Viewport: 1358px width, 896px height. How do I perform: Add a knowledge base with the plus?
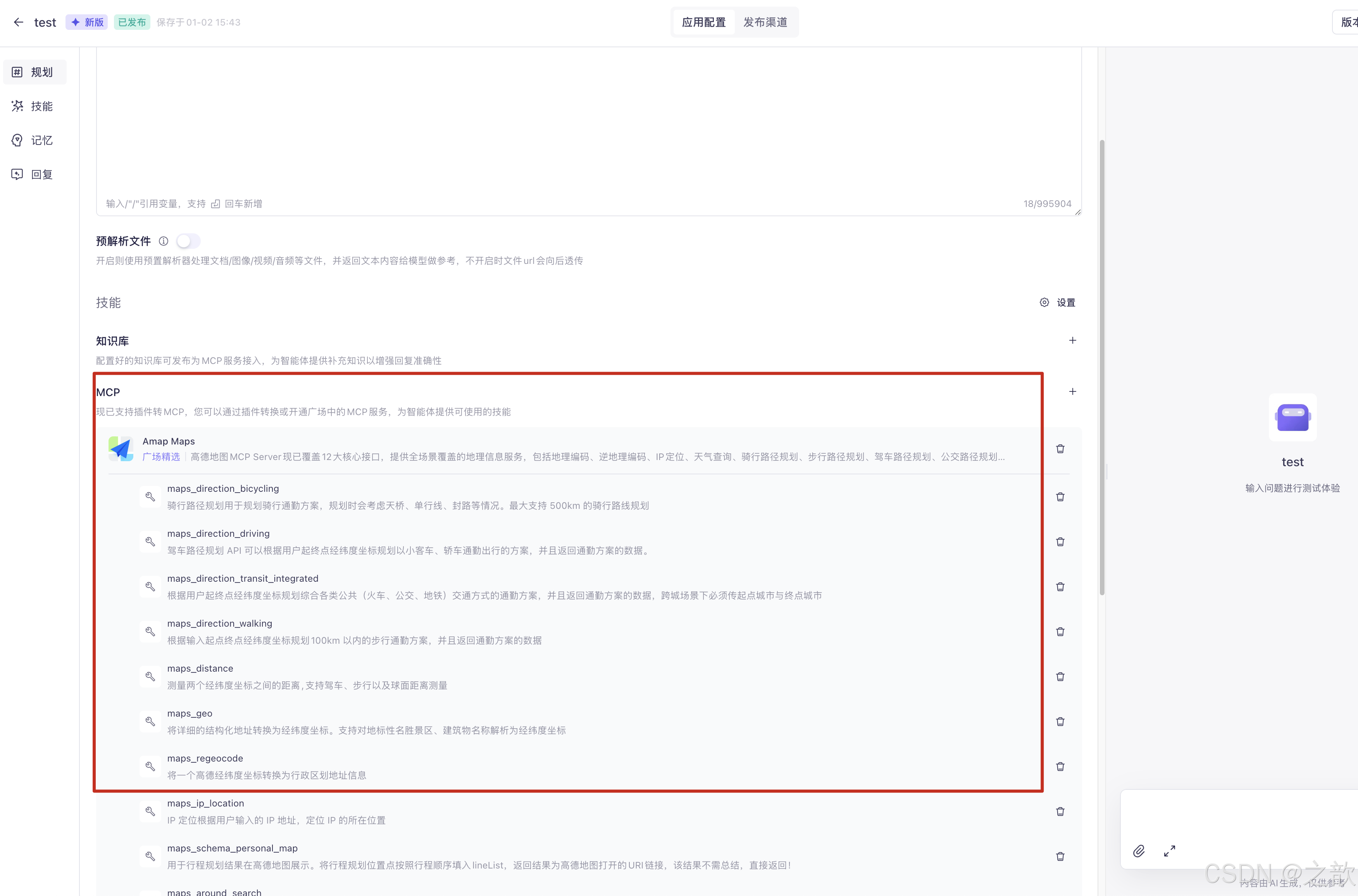pos(1072,341)
